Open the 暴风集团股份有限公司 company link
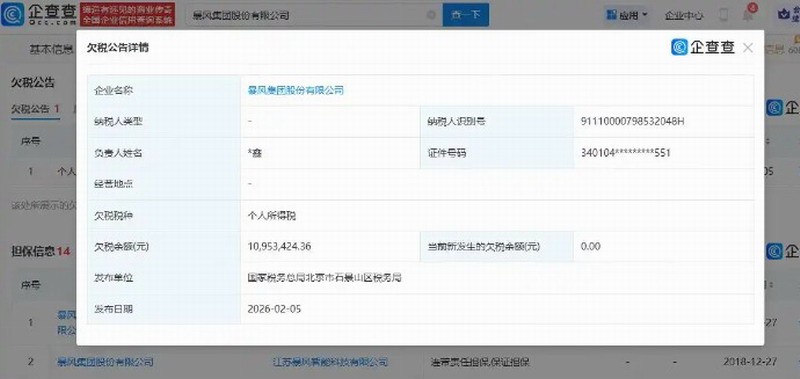This screenshot has height=379, width=800. pos(295,90)
